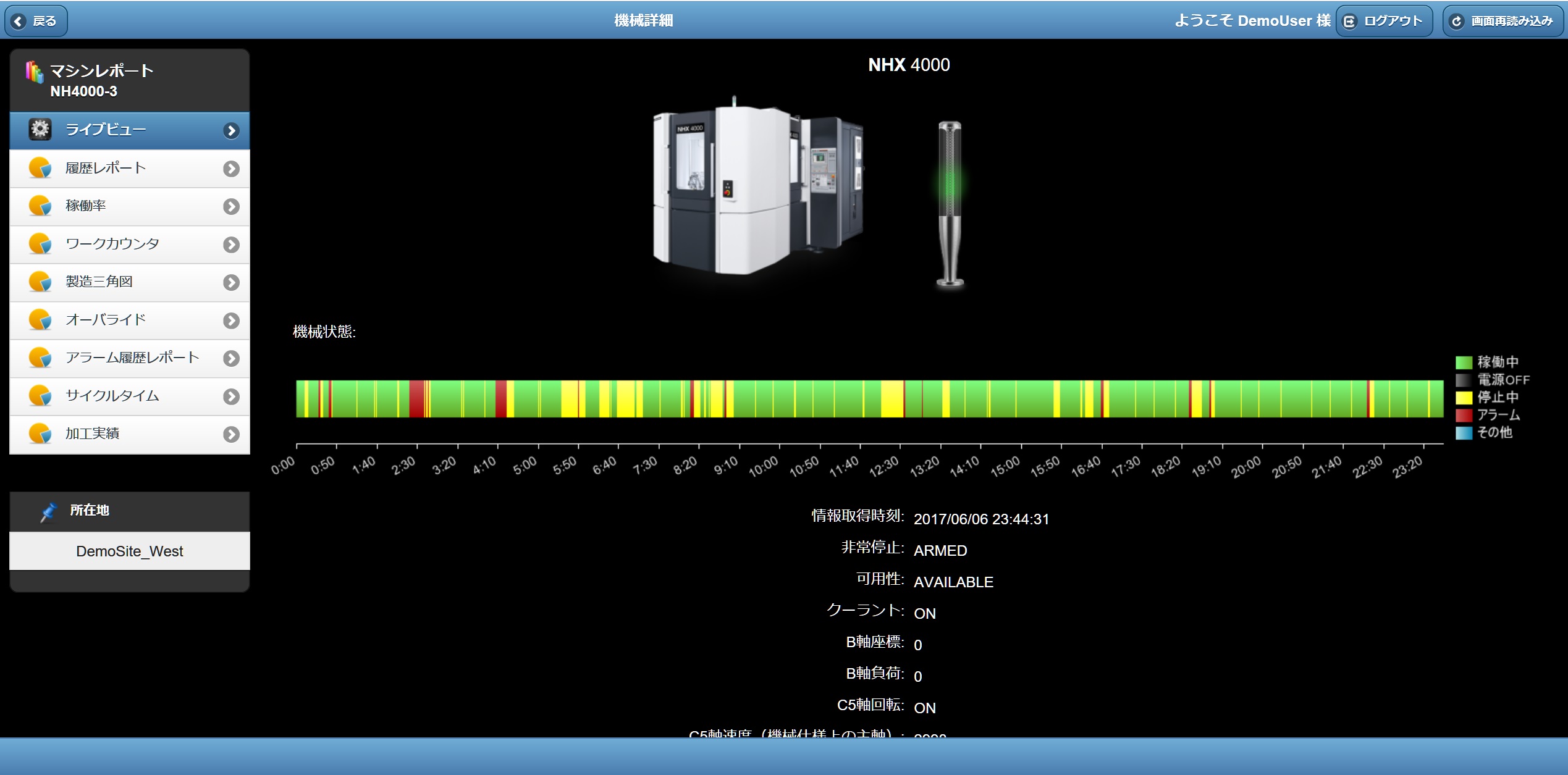Viewport: 1568px width, 775px height.
Task: Open the サイクルタイム menu item
Action: (130, 396)
